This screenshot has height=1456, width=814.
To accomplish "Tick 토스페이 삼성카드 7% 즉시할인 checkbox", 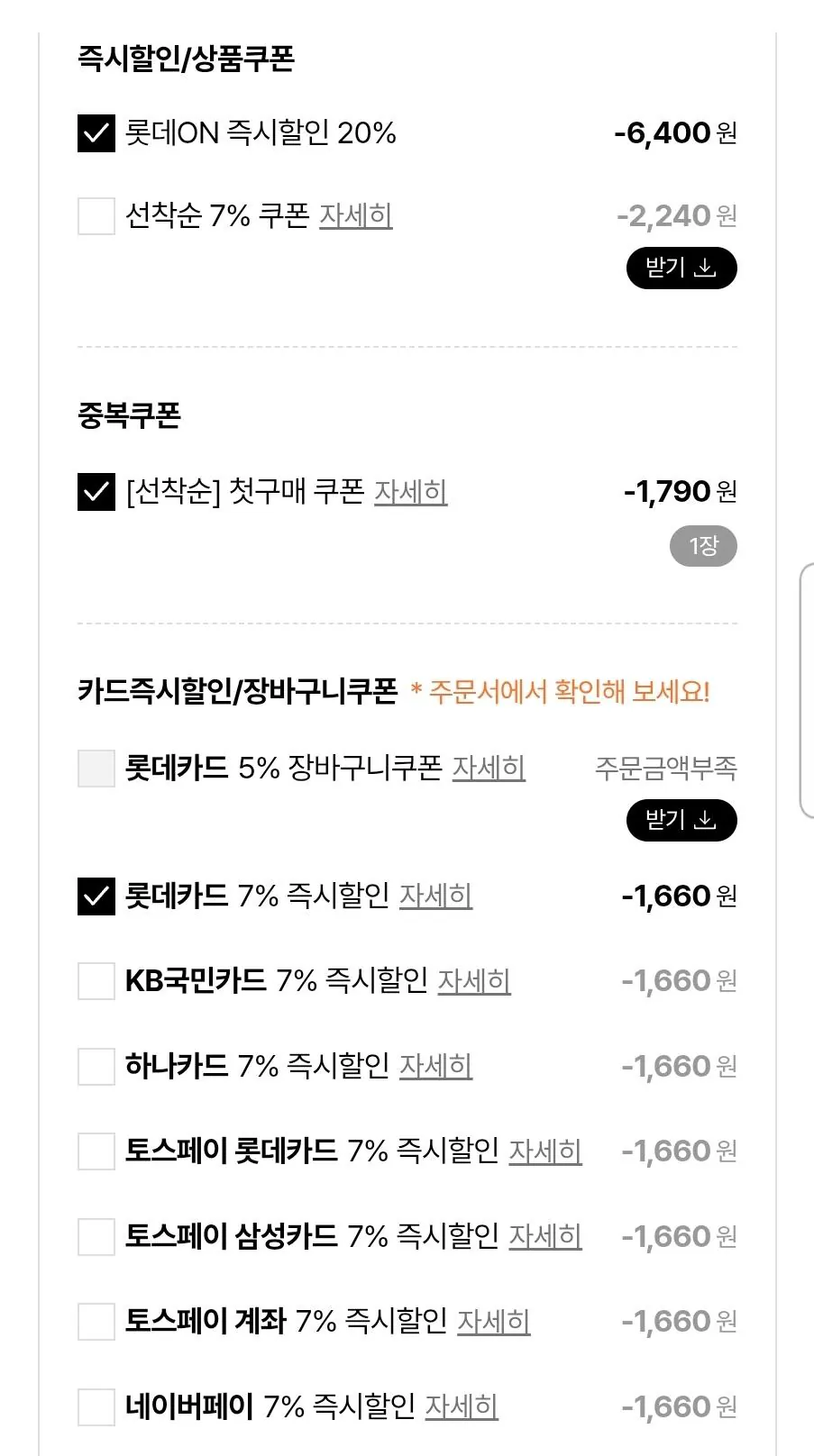I will [x=96, y=1237].
